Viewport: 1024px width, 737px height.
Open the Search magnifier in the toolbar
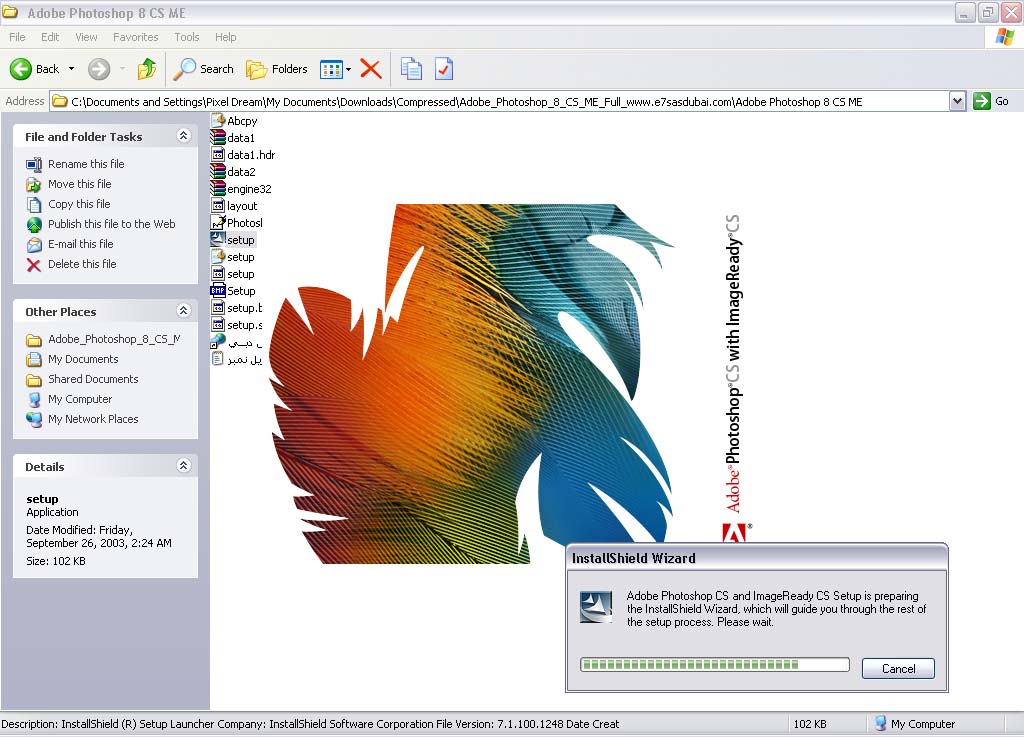tap(203, 69)
